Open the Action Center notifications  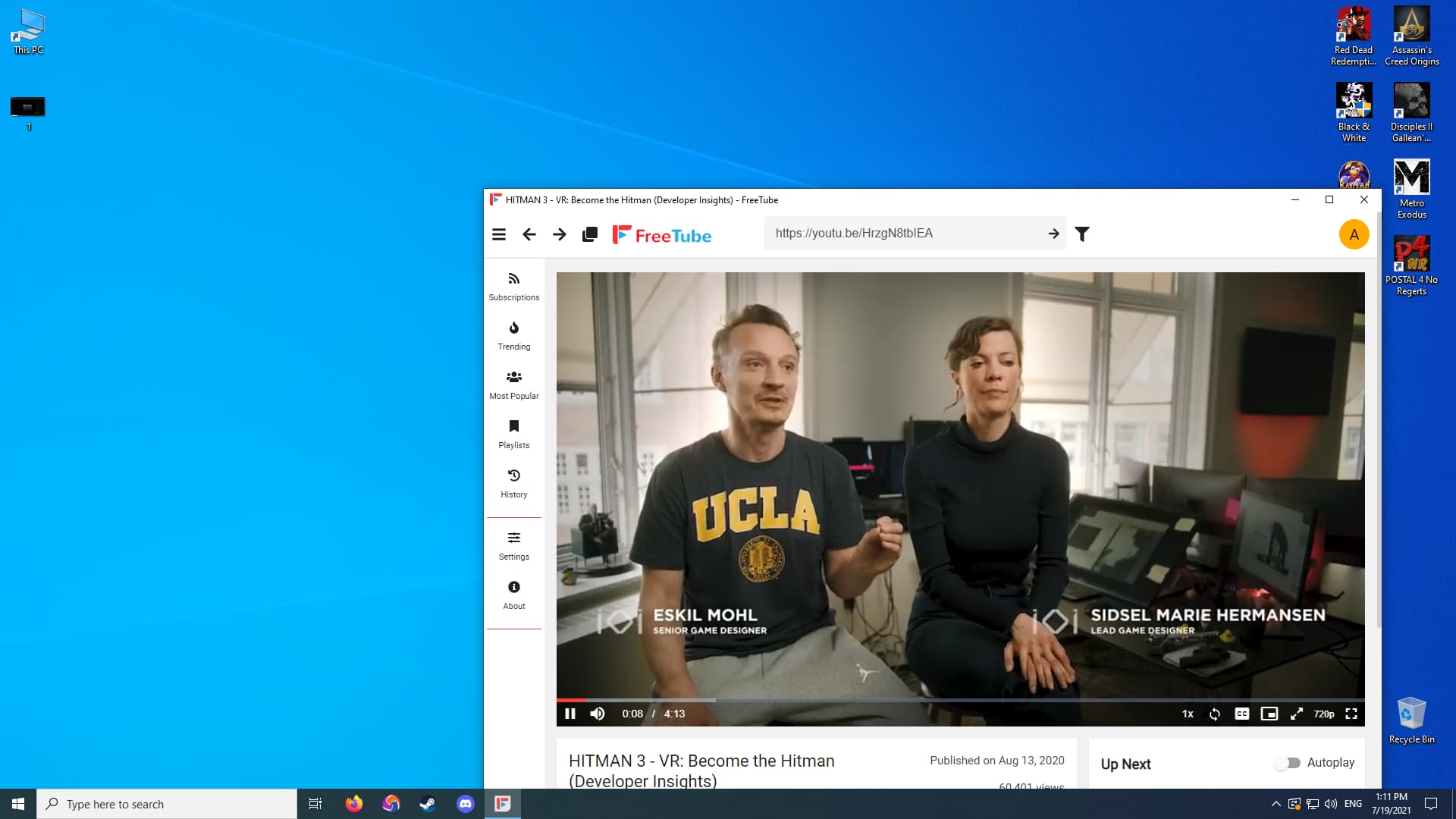(1431, 804)
